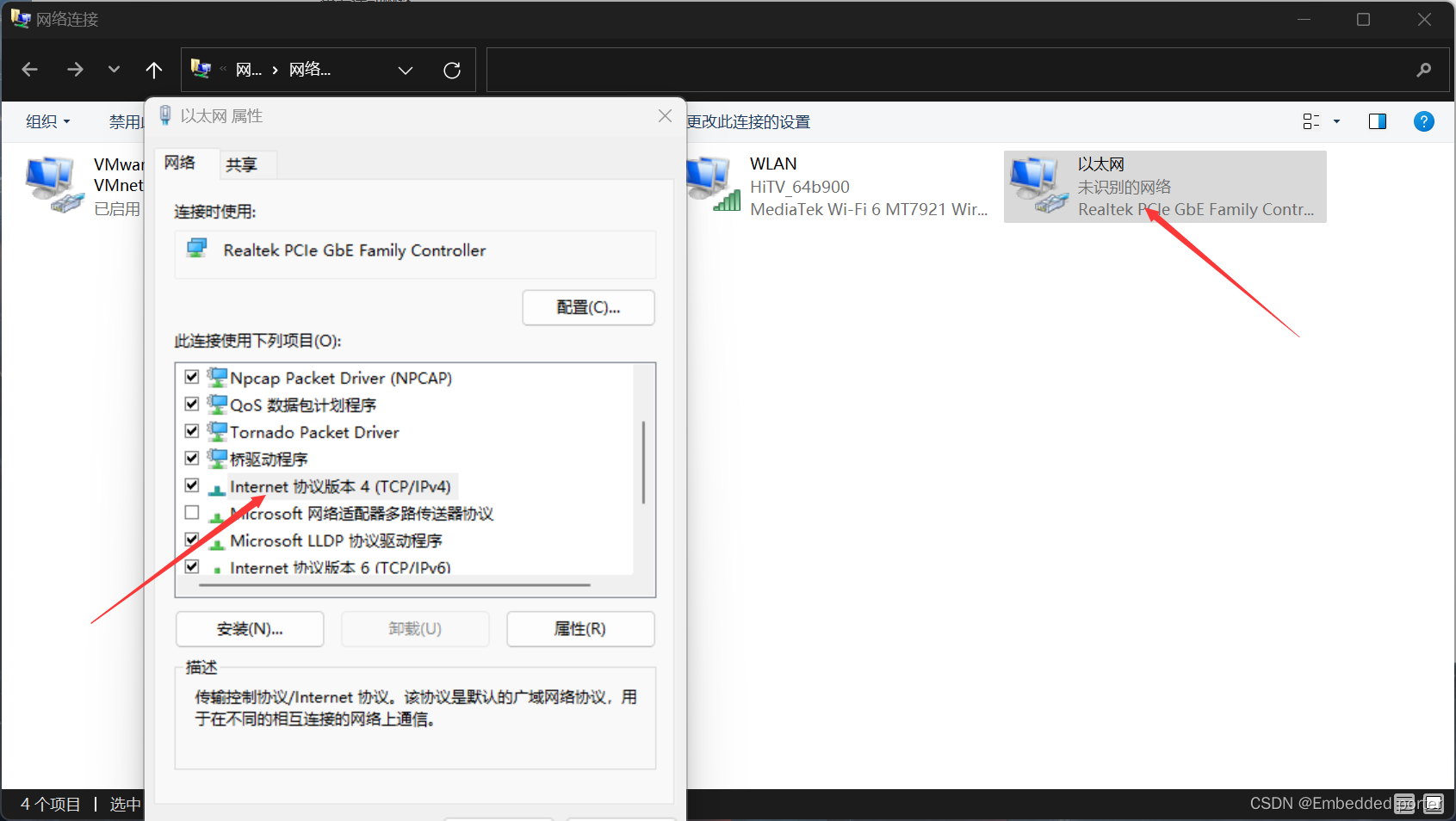Image resolution: width=1456 pixels, height=821 pixels.
Task: Click 4 个项目 status bar text
Action: click(x=50, y=805)
